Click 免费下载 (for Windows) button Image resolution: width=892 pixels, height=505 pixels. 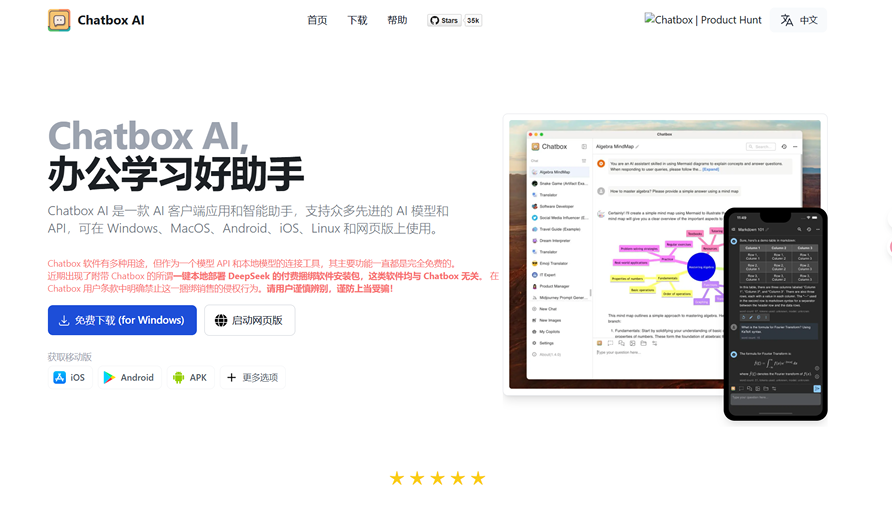pos(122,320)
